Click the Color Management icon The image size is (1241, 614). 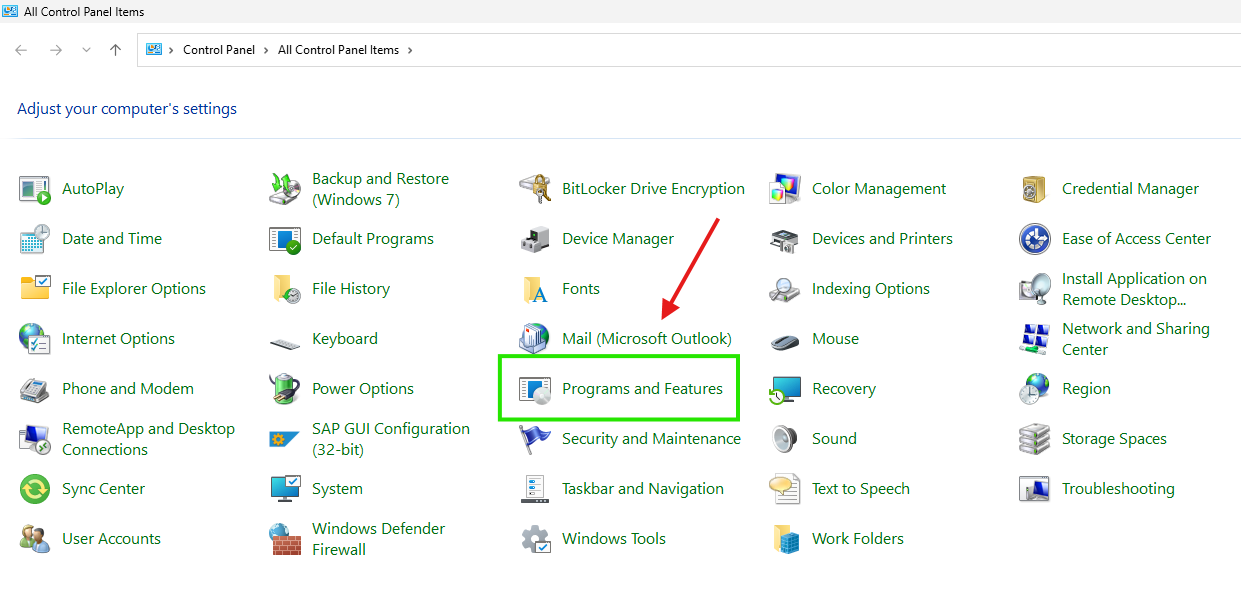click(x=785, y=189)
